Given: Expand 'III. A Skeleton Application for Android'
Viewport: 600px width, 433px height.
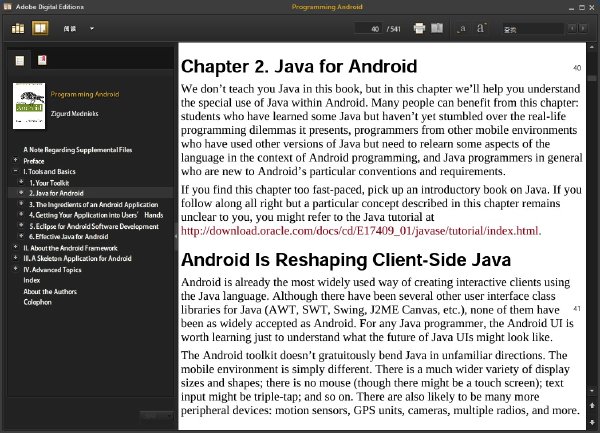Looking at the screenshot, I should coord(16,258).
